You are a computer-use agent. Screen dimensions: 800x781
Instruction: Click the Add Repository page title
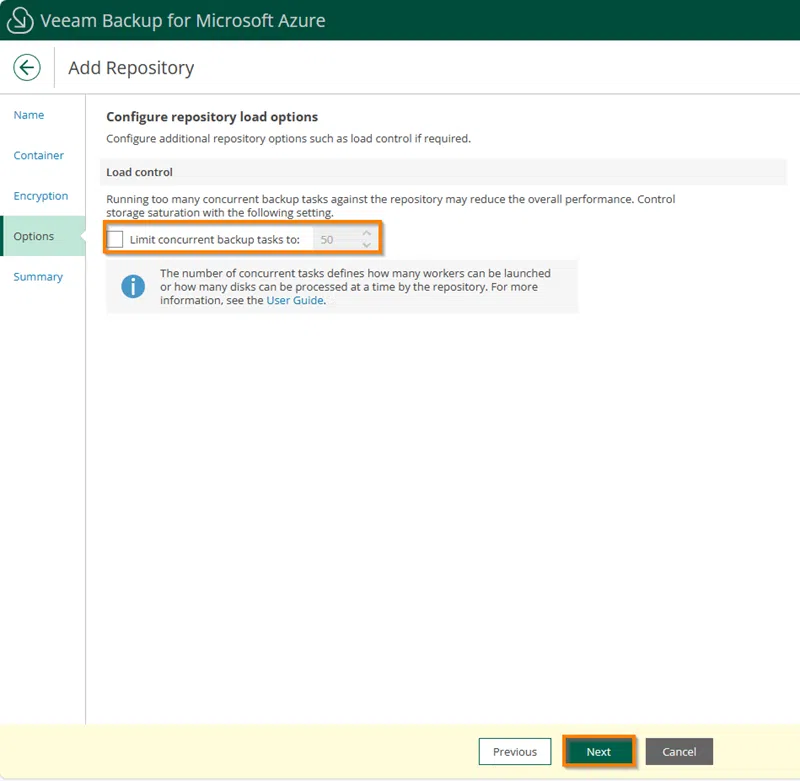(131, 68)
